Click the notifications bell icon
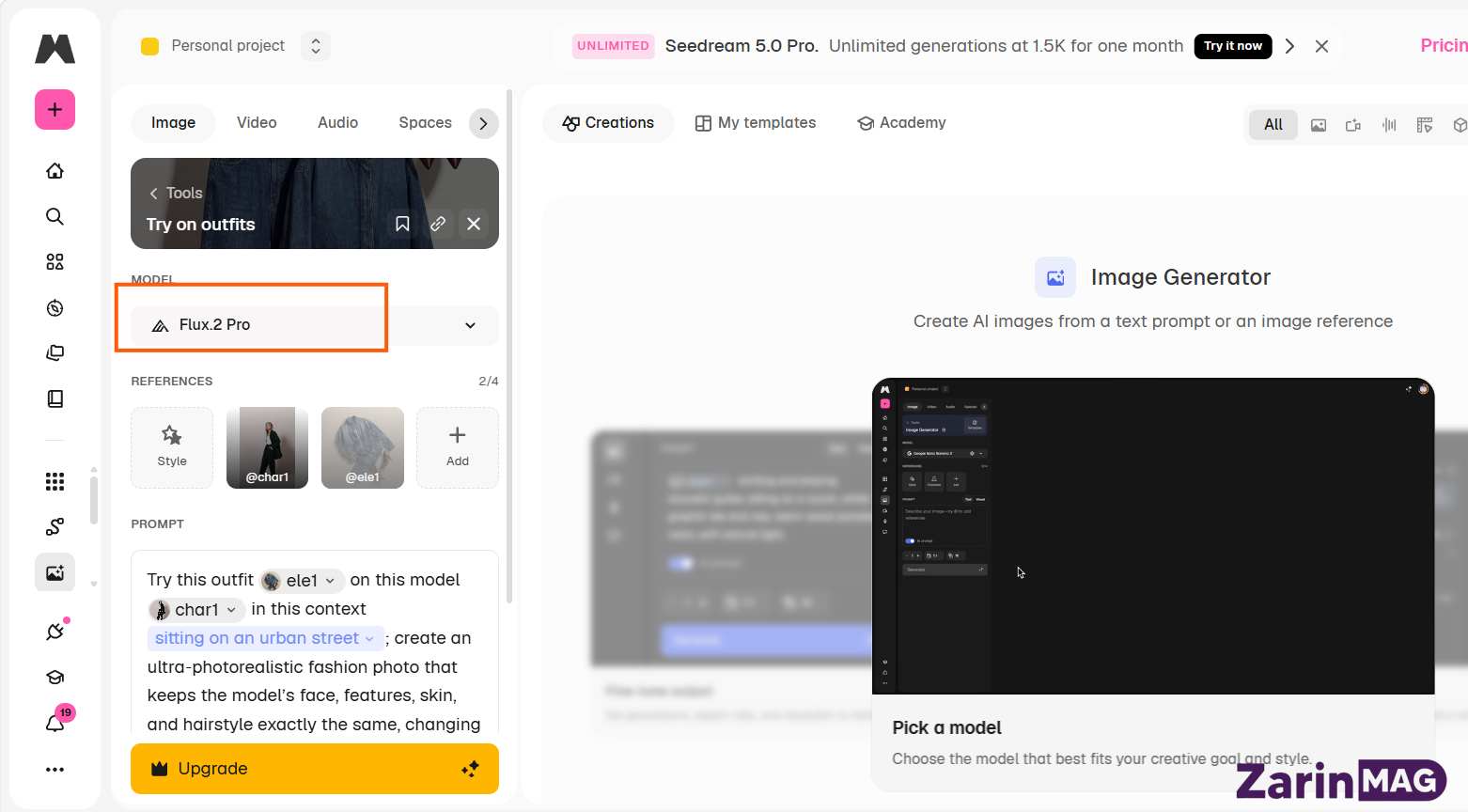This screenshot has height=812, width=1468. (x=55, y=723)
